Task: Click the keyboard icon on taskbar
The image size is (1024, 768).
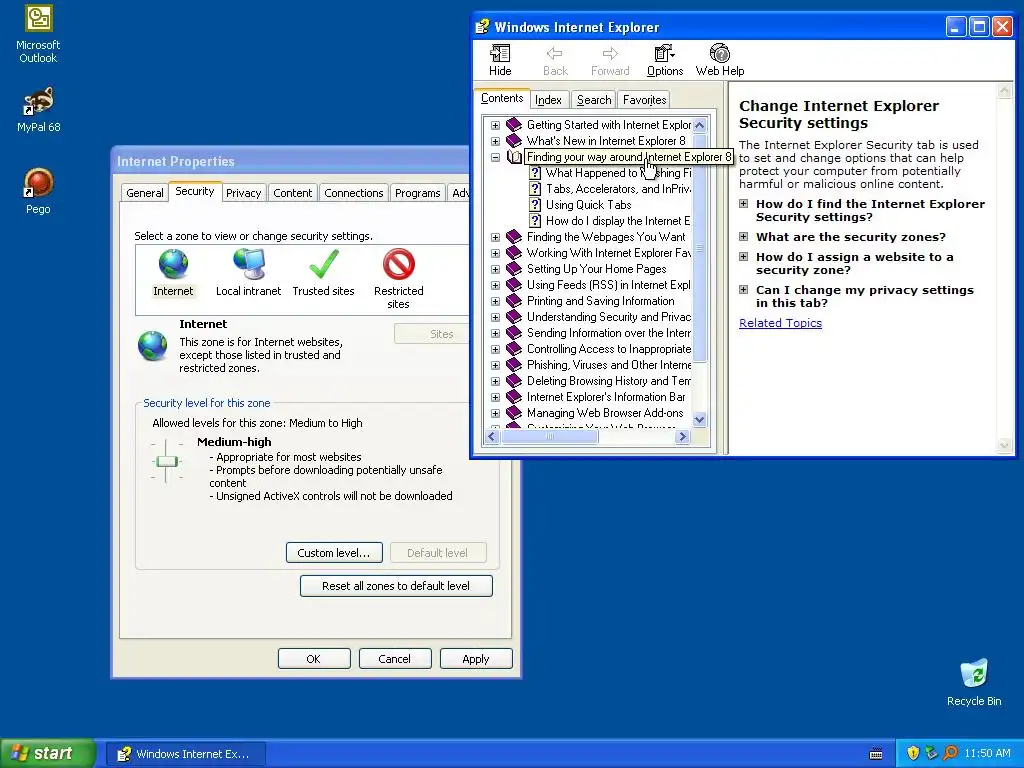Action: pos(876,754)
